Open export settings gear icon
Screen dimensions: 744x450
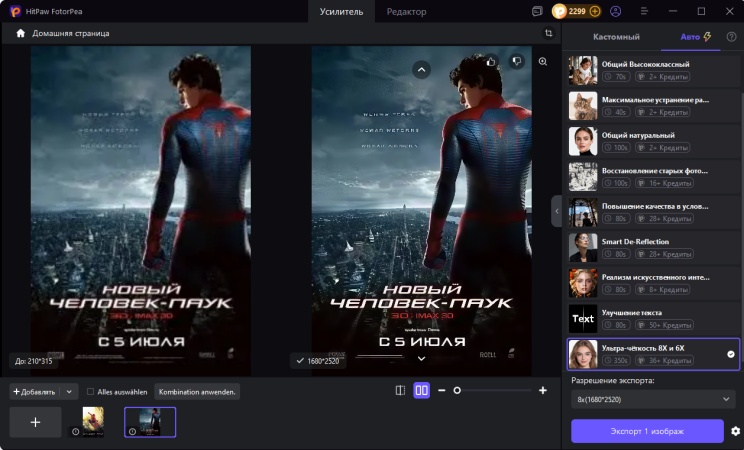(735, 431)
